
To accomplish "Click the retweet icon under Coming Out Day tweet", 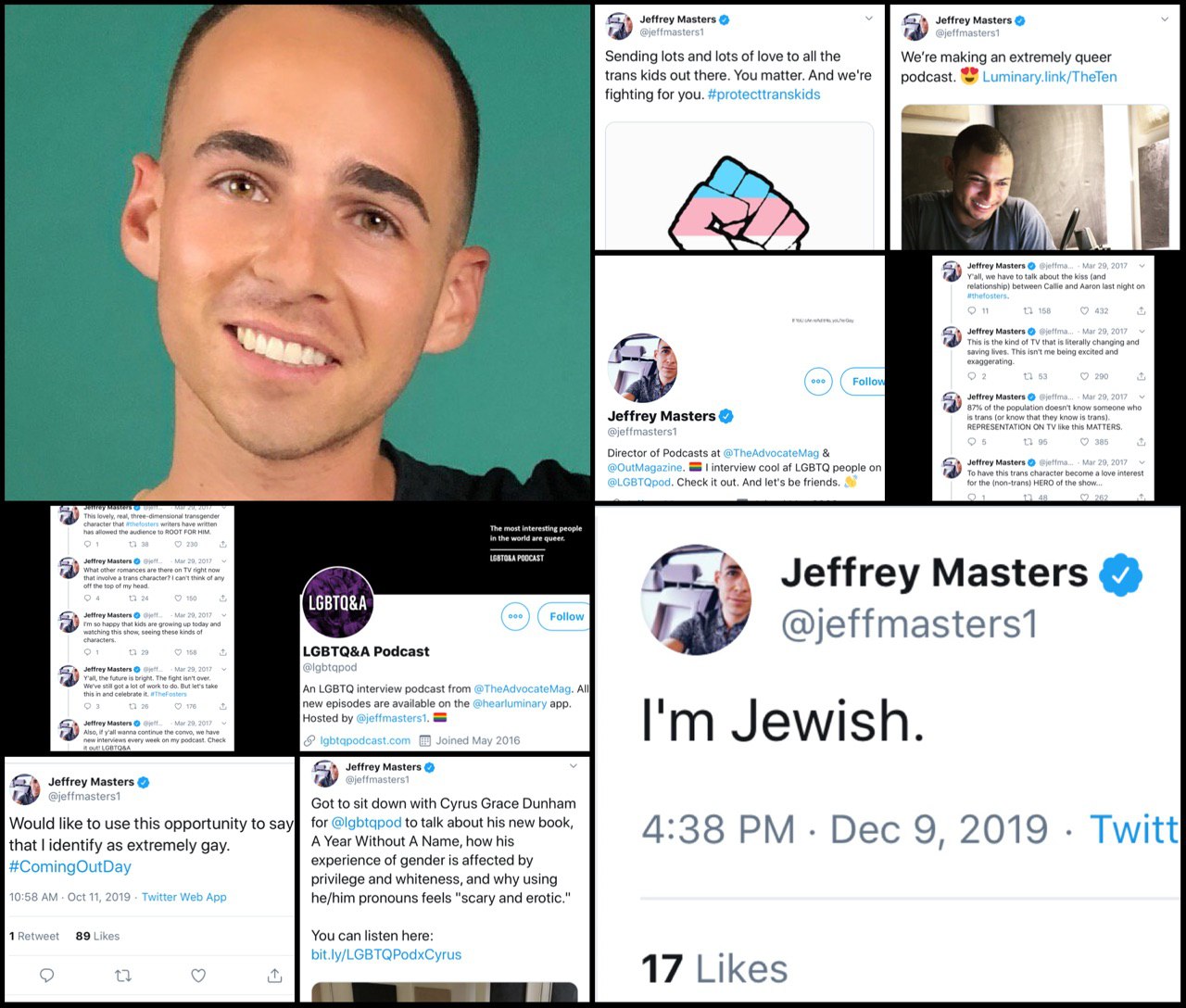I will (122, 975).
